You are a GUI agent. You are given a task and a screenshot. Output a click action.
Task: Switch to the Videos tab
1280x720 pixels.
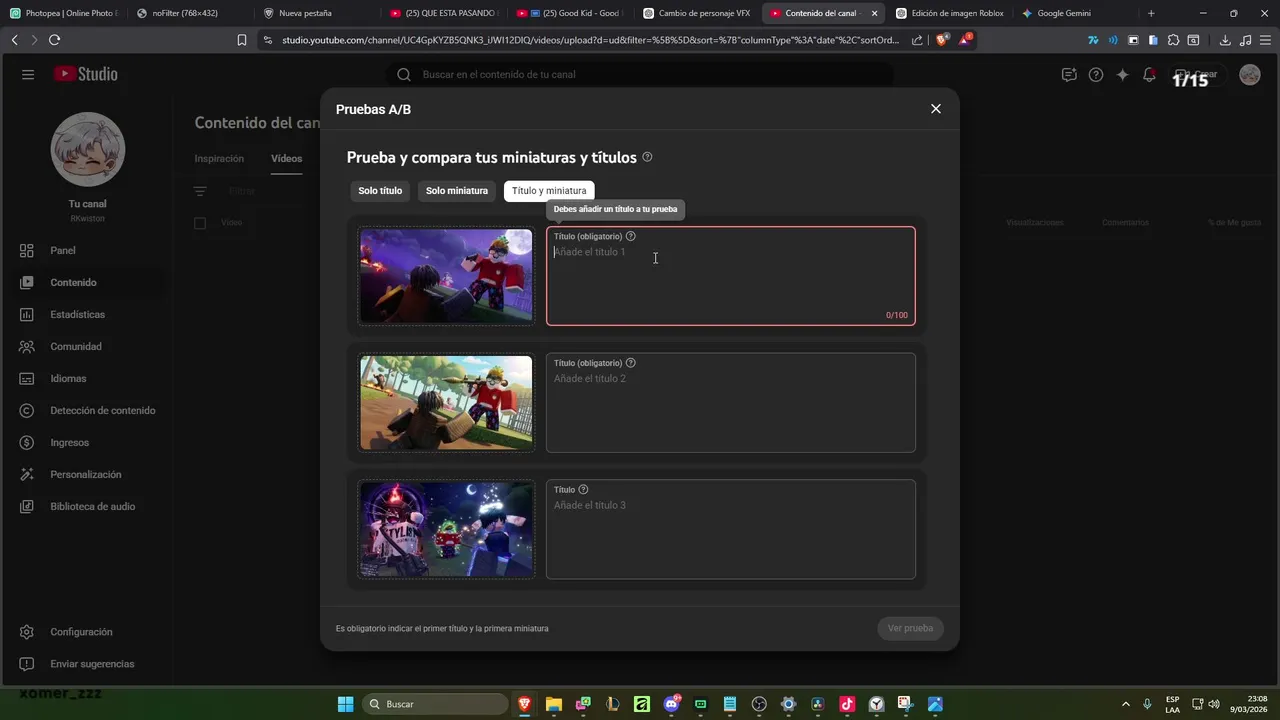click(286, 158)
